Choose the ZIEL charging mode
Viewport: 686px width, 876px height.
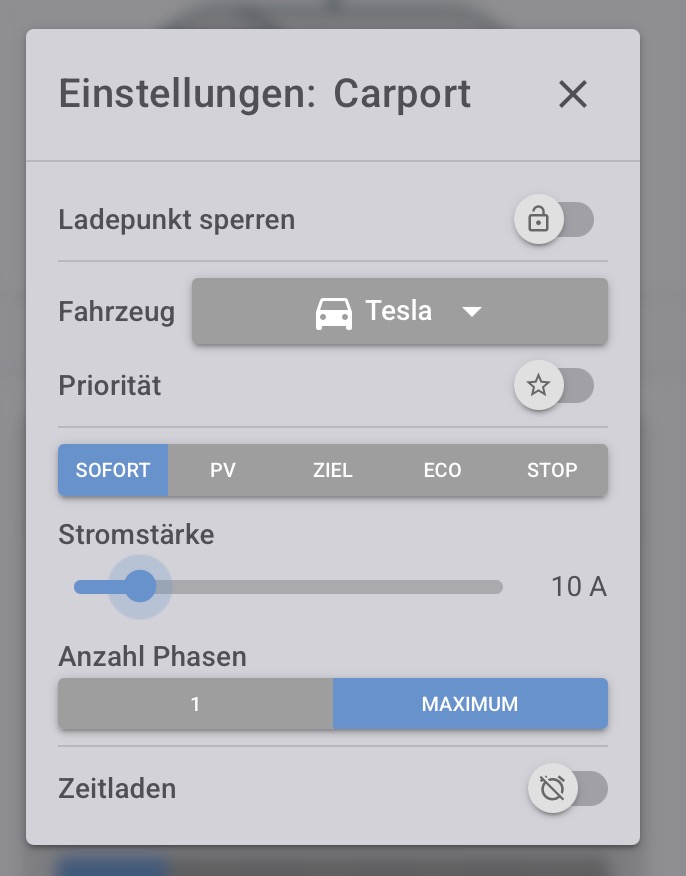click(333, 470)
